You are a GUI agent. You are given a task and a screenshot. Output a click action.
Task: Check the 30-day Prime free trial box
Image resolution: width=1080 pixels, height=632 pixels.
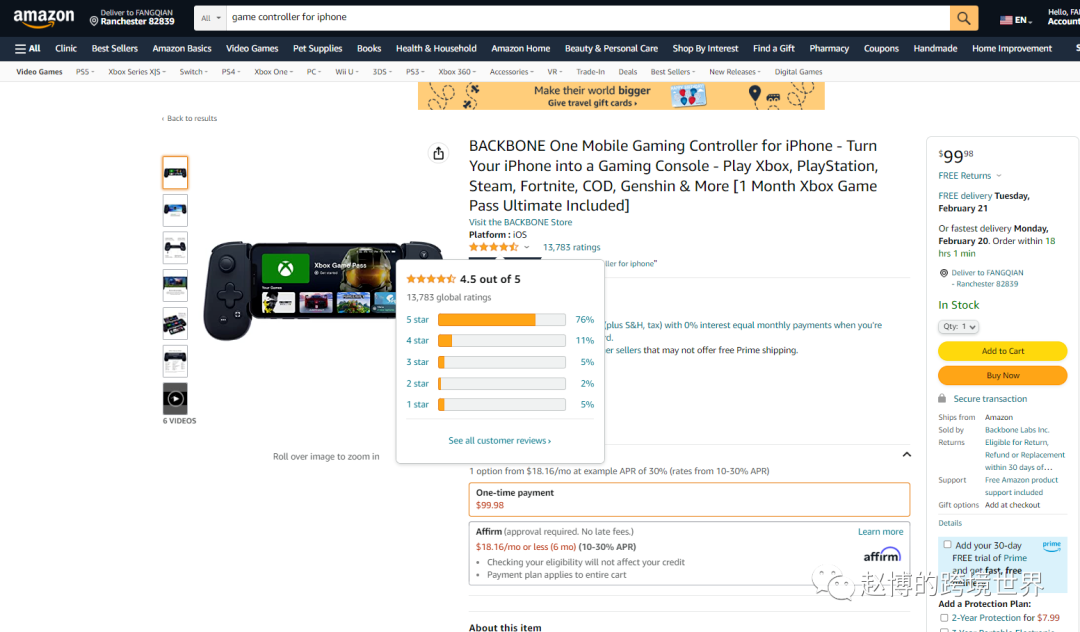tap(947, 545)
